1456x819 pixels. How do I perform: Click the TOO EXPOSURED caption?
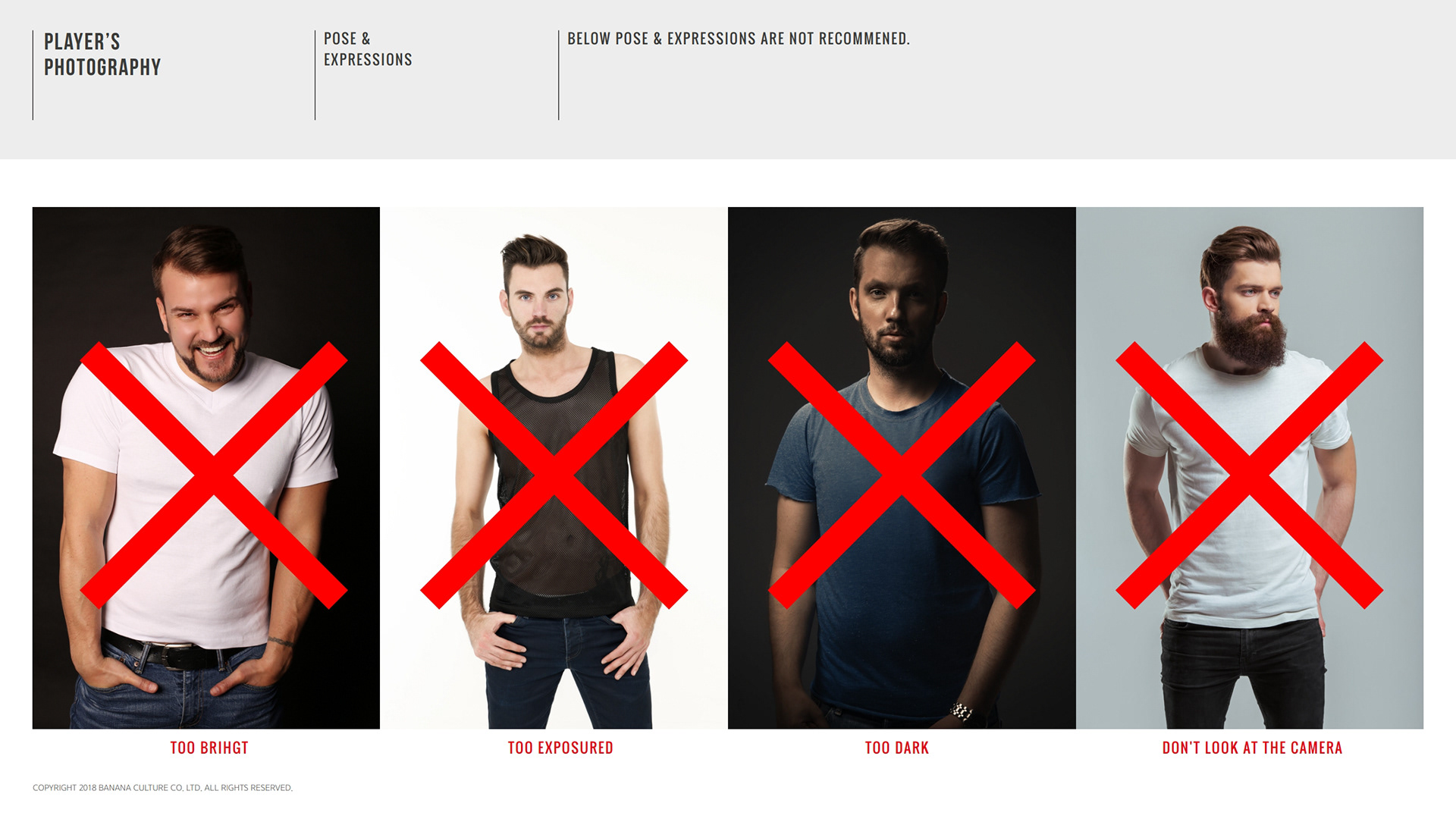point(560,748)
